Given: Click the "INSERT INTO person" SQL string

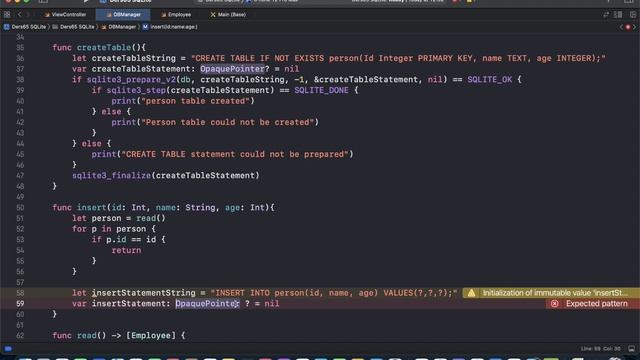Looking at the screenshot, I should tap(333, 293).
